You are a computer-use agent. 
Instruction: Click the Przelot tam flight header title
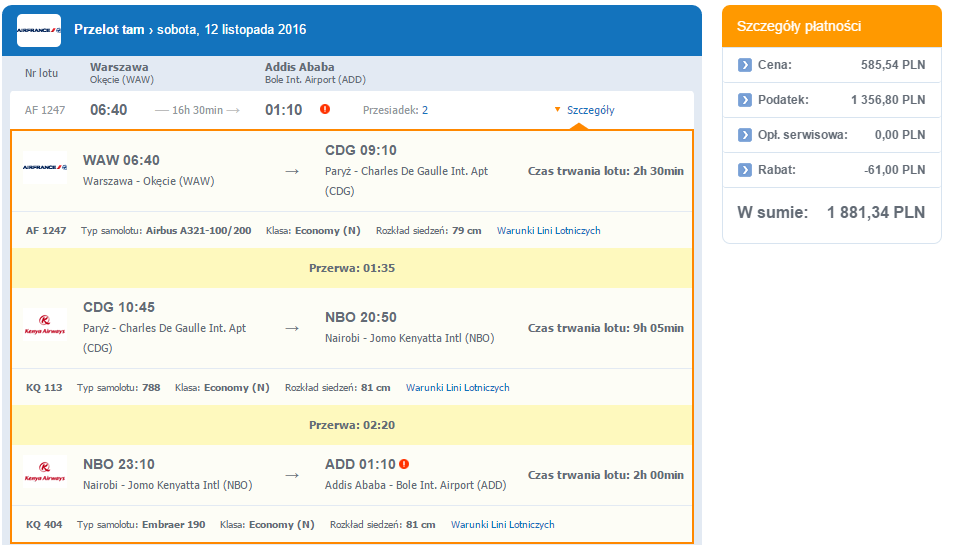[190, 29]
